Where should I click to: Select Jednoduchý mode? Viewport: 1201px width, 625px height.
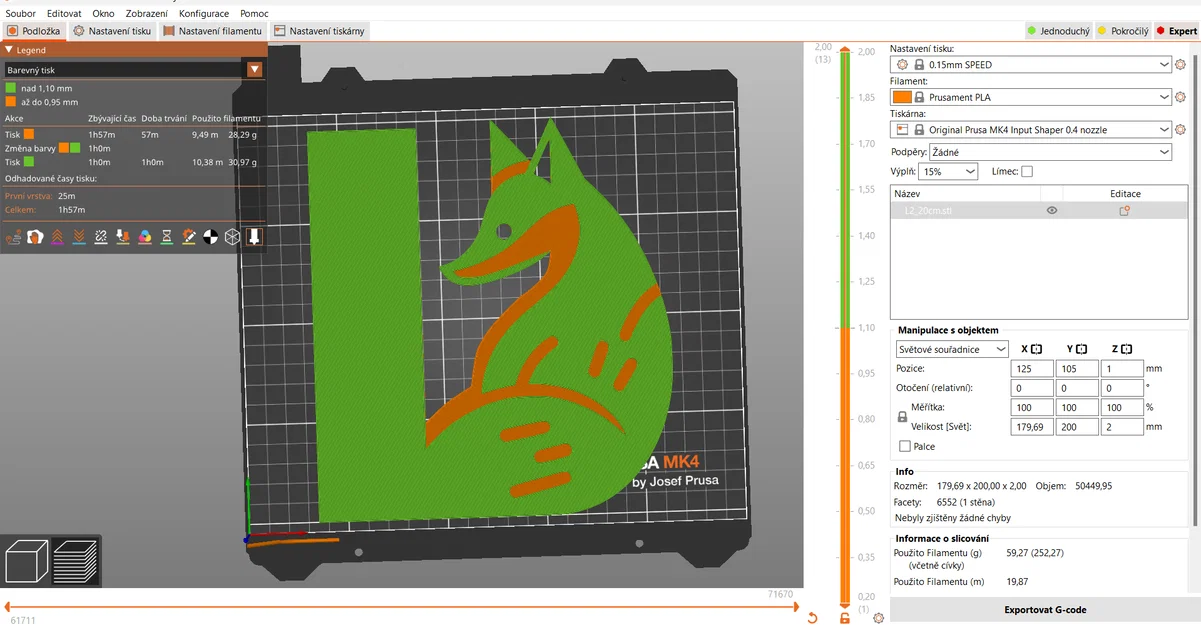(1058, 31)
